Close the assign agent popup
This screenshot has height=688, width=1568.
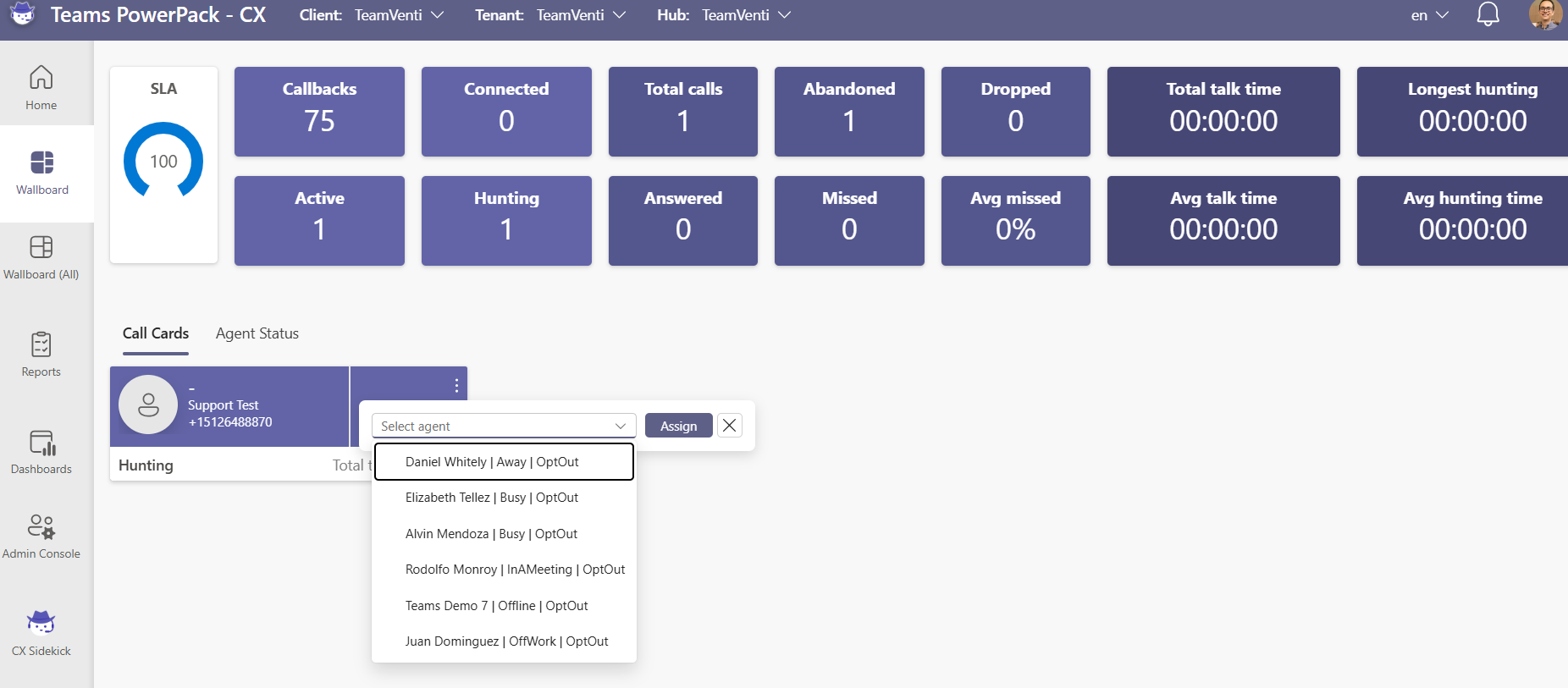[x=729, y=425]
